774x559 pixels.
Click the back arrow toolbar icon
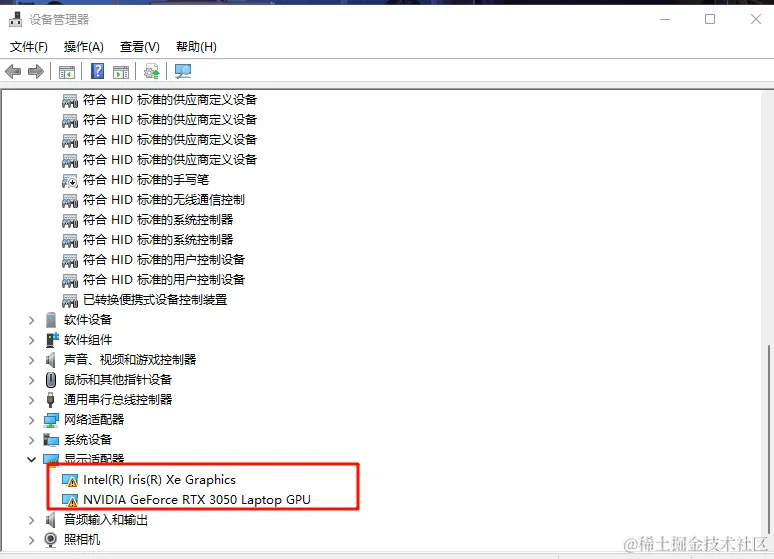pyautogui.click(x=13, y=72)
